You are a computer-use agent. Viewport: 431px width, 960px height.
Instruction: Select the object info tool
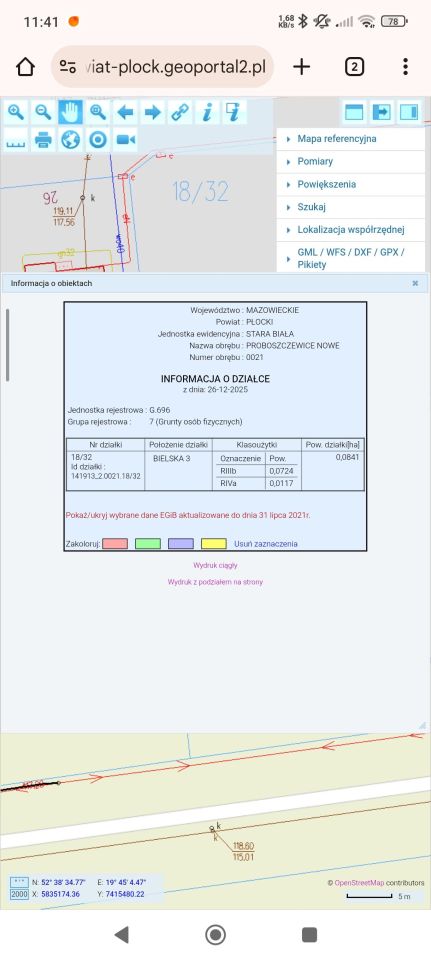(x=208, y=112)
